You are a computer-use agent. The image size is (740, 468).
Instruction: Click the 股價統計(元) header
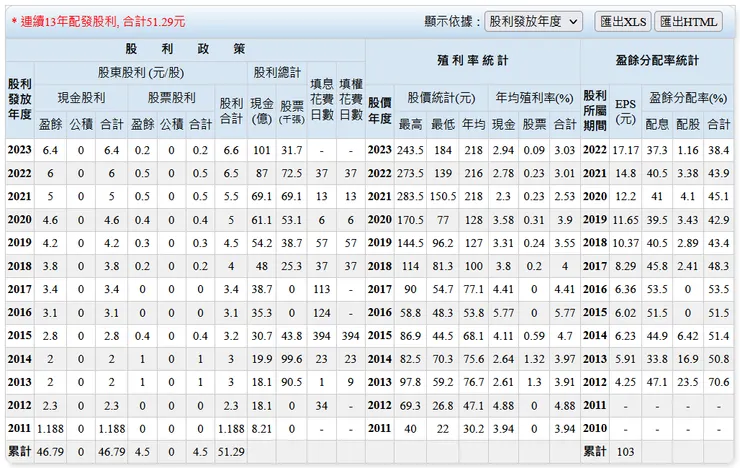pyautogui.click(x=441, y=98)
